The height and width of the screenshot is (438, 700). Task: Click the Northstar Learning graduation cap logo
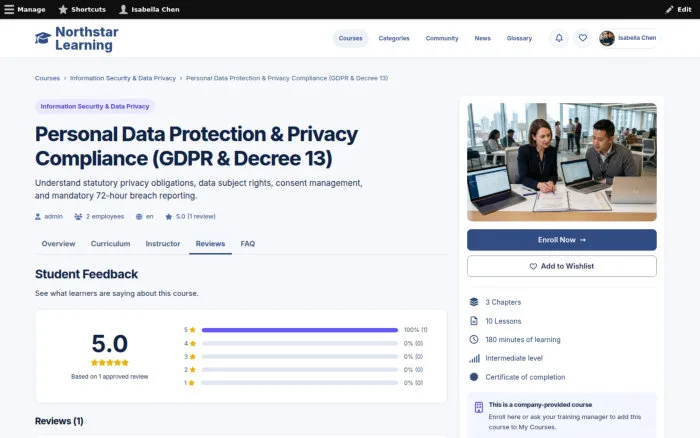coord(43,38)
